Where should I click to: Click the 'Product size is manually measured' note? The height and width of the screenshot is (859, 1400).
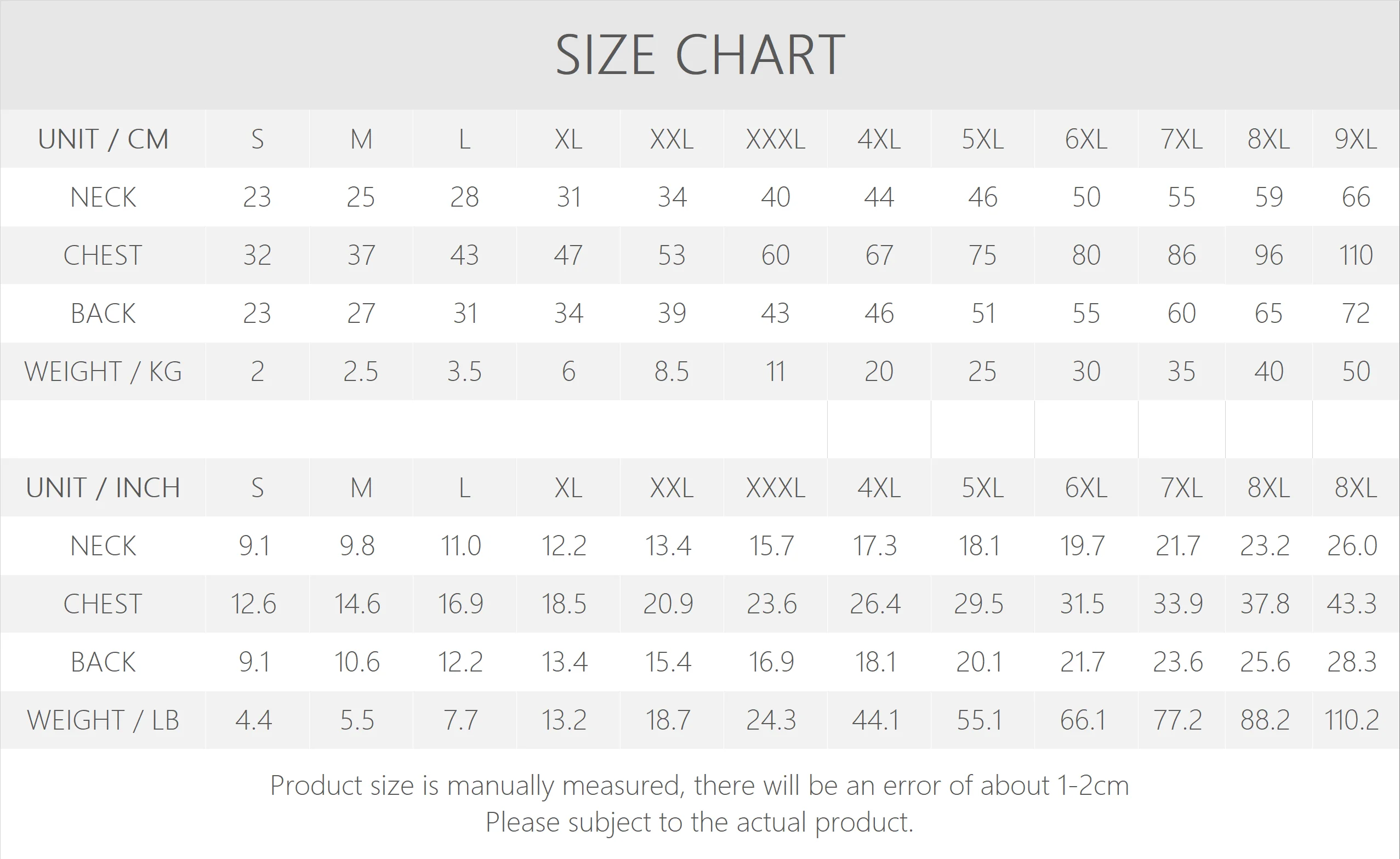[699, 786]
